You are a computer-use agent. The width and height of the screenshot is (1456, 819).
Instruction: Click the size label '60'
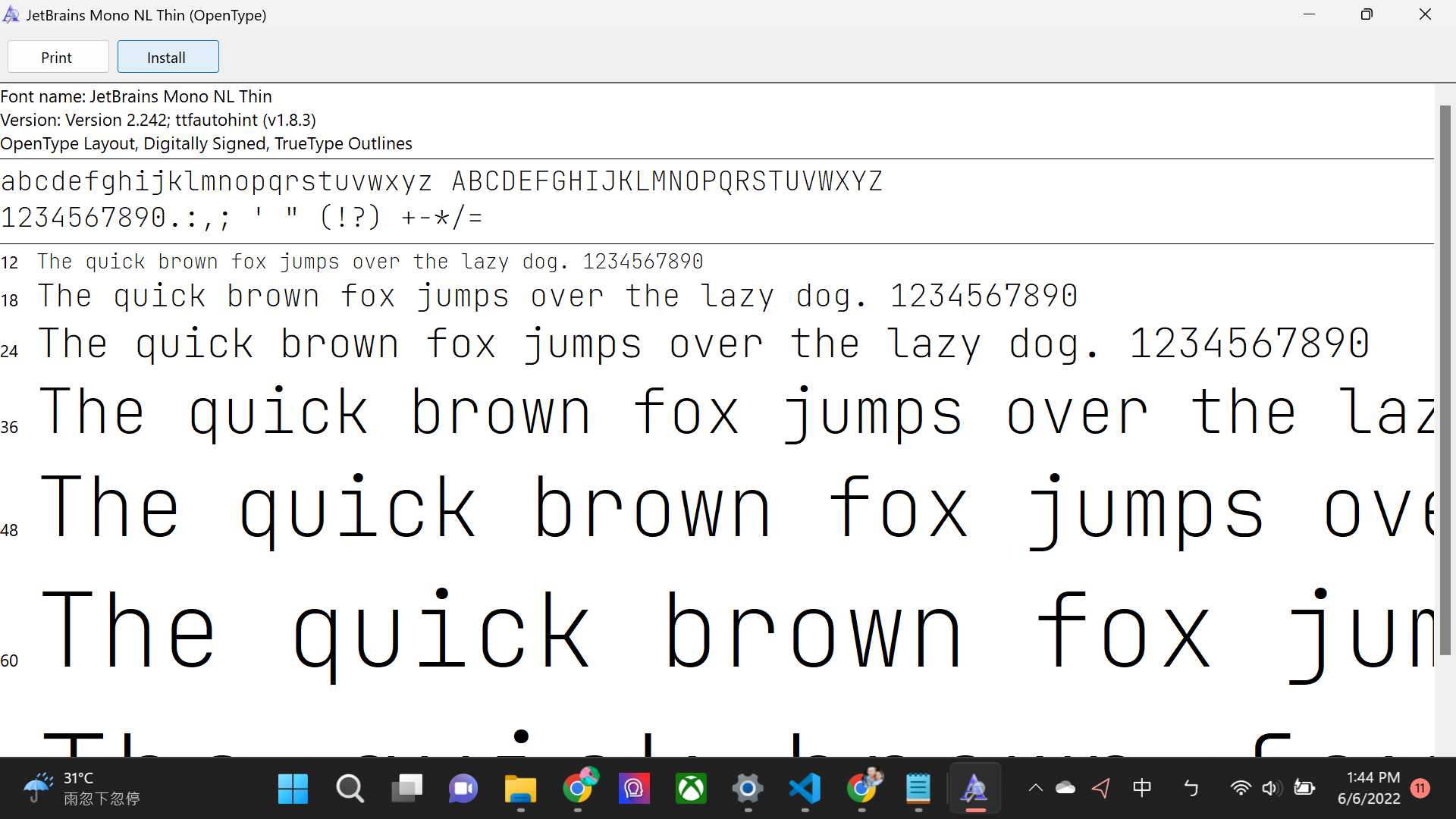9,661
